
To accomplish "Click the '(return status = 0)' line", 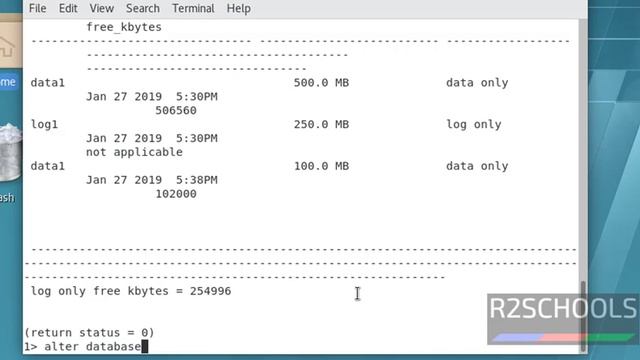I will coord(89,333).
